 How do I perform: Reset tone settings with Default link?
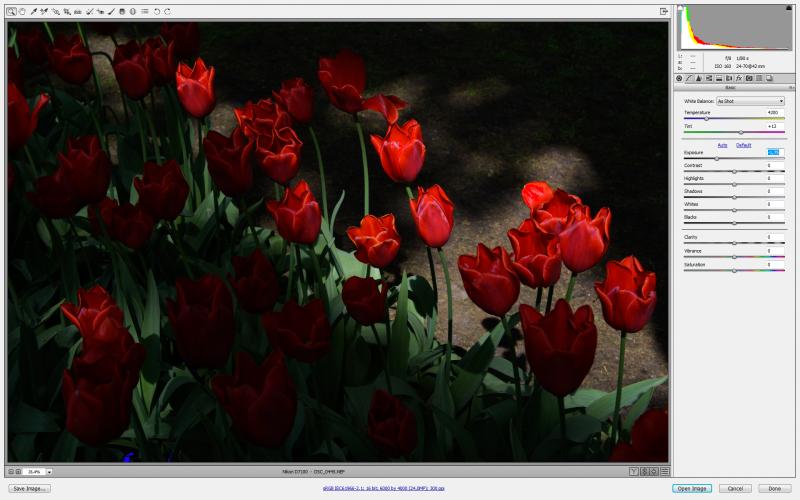[x=743, y=145]
